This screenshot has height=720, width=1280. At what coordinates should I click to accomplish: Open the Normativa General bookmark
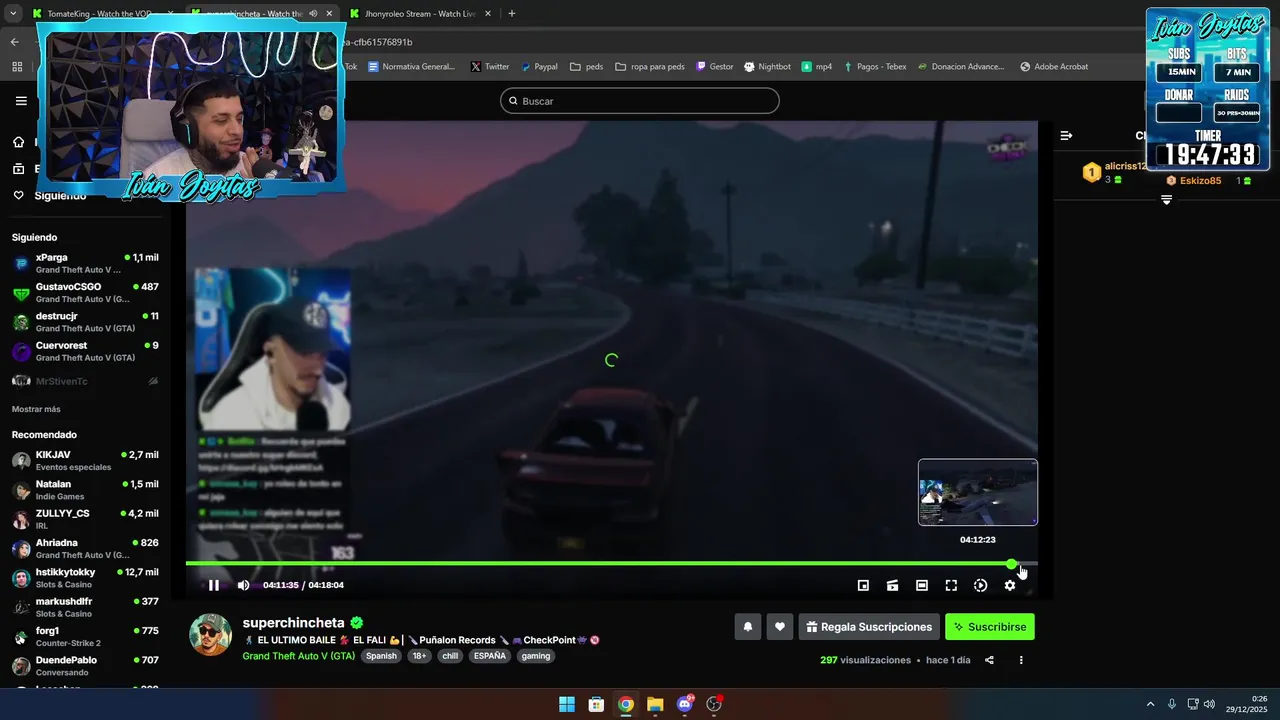(x=411, y=67)
